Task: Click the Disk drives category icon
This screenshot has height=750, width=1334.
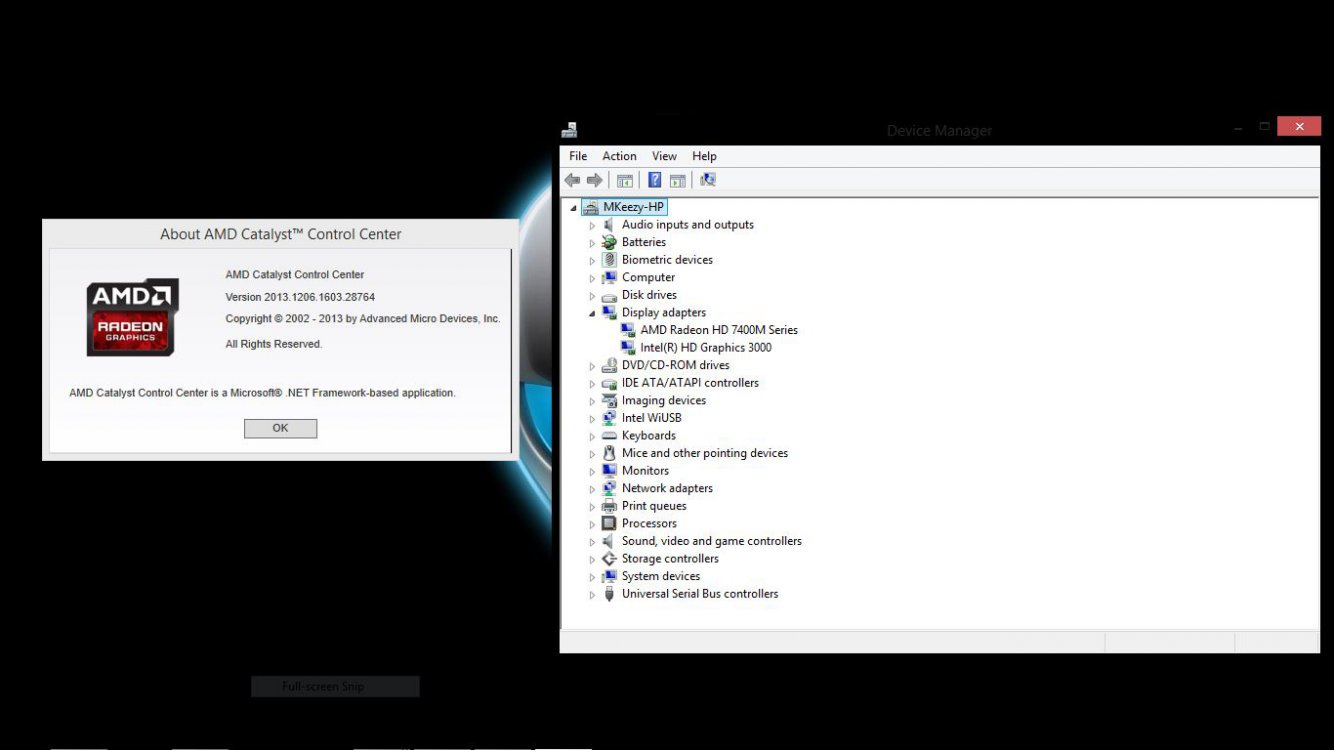Action: point(609,295)
